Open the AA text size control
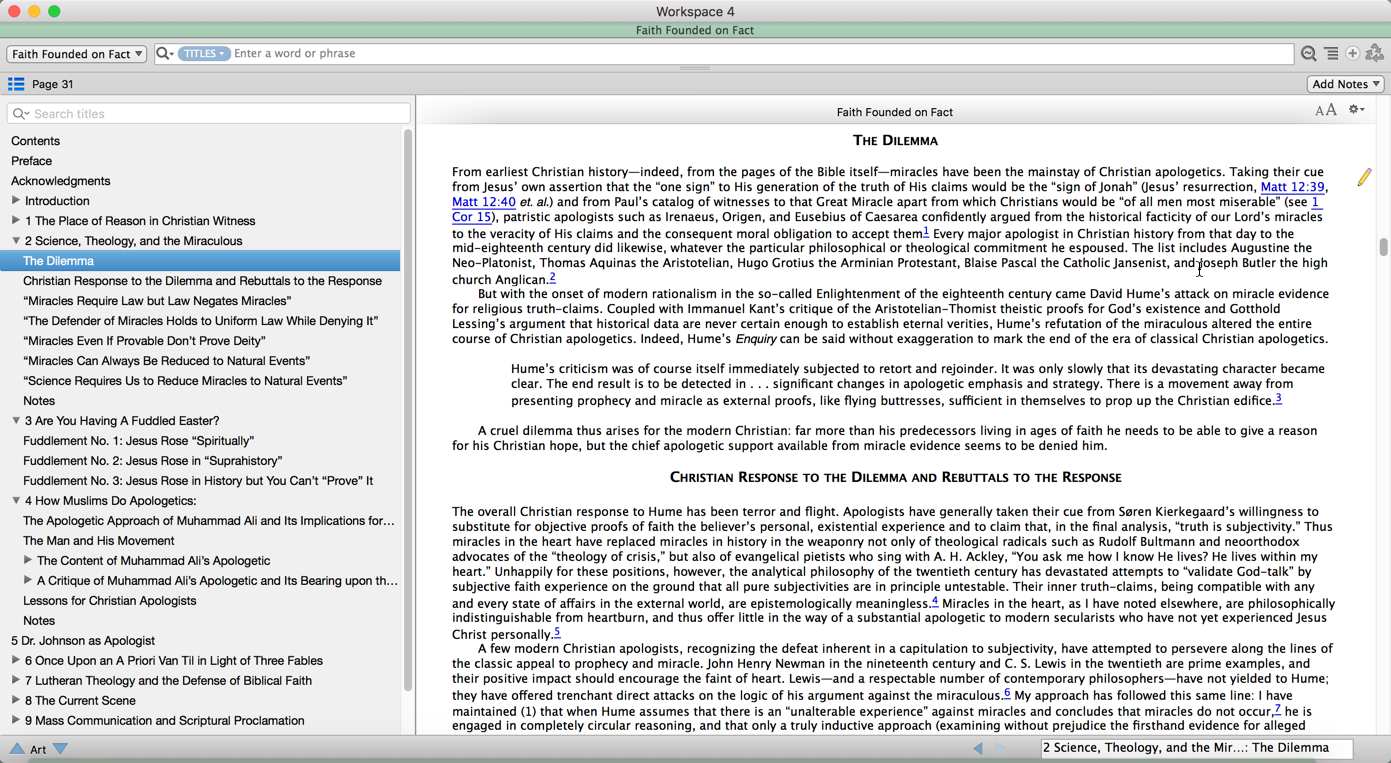The height and width of the screenshot is (763, 1391). tap(1326, 111)
